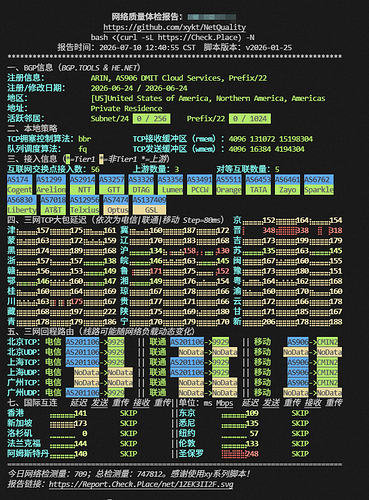Click the AS3320 DTAG badge
This screenshot has width=369, height=500.
point(141,184)
